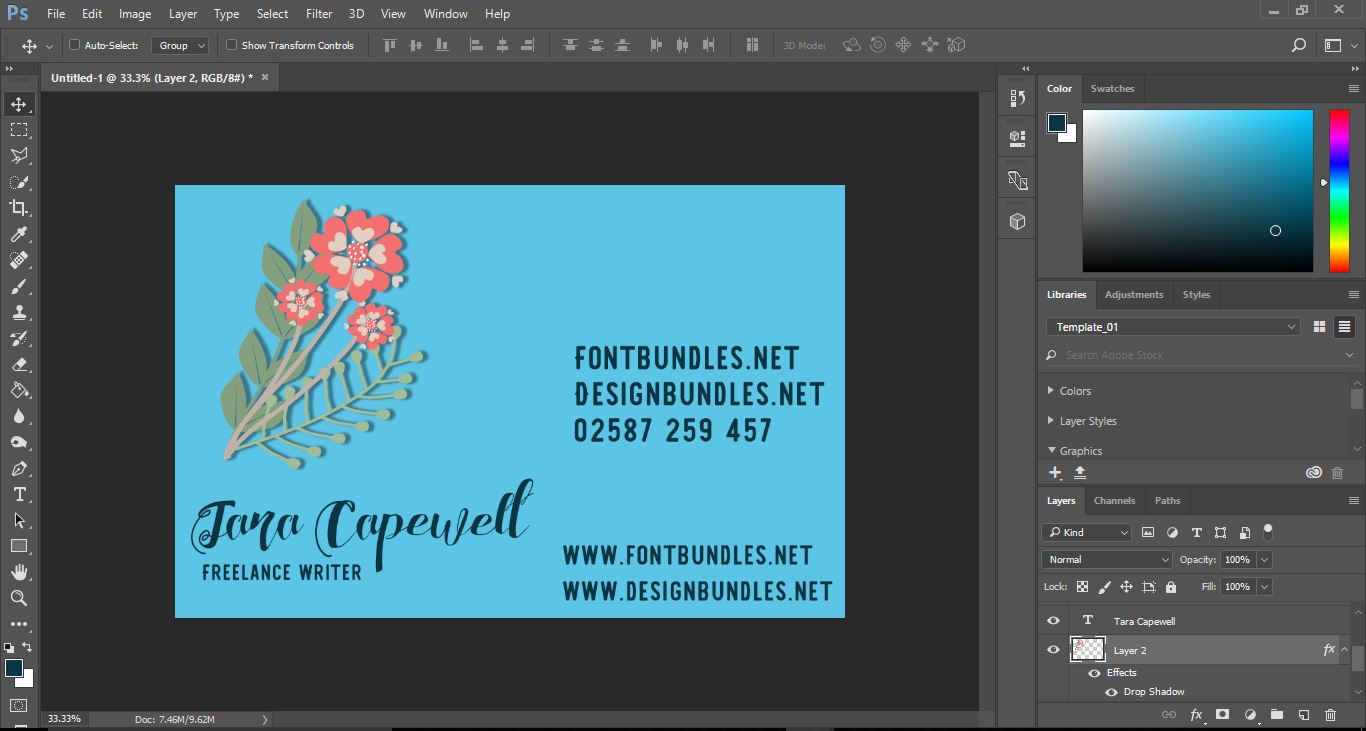
Task: Select the Hand tool
Action: (x=19, y=572)
